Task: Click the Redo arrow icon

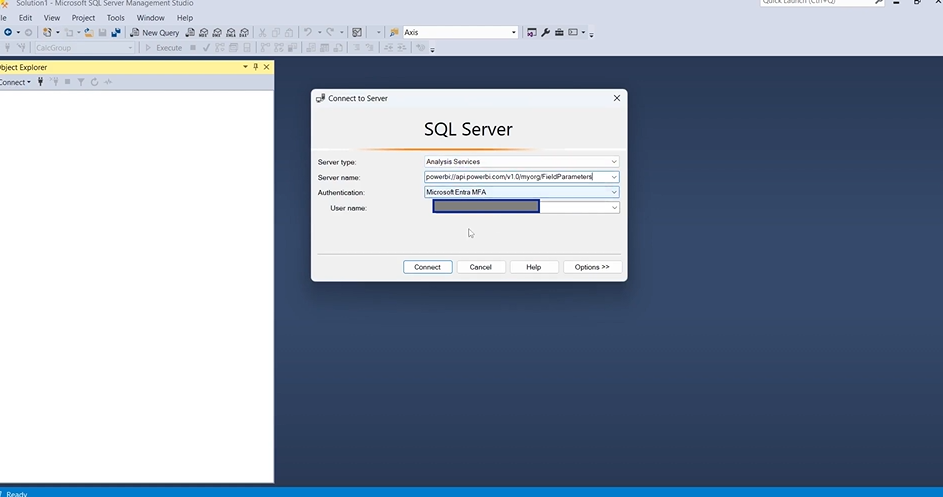Action: point(330,32)
